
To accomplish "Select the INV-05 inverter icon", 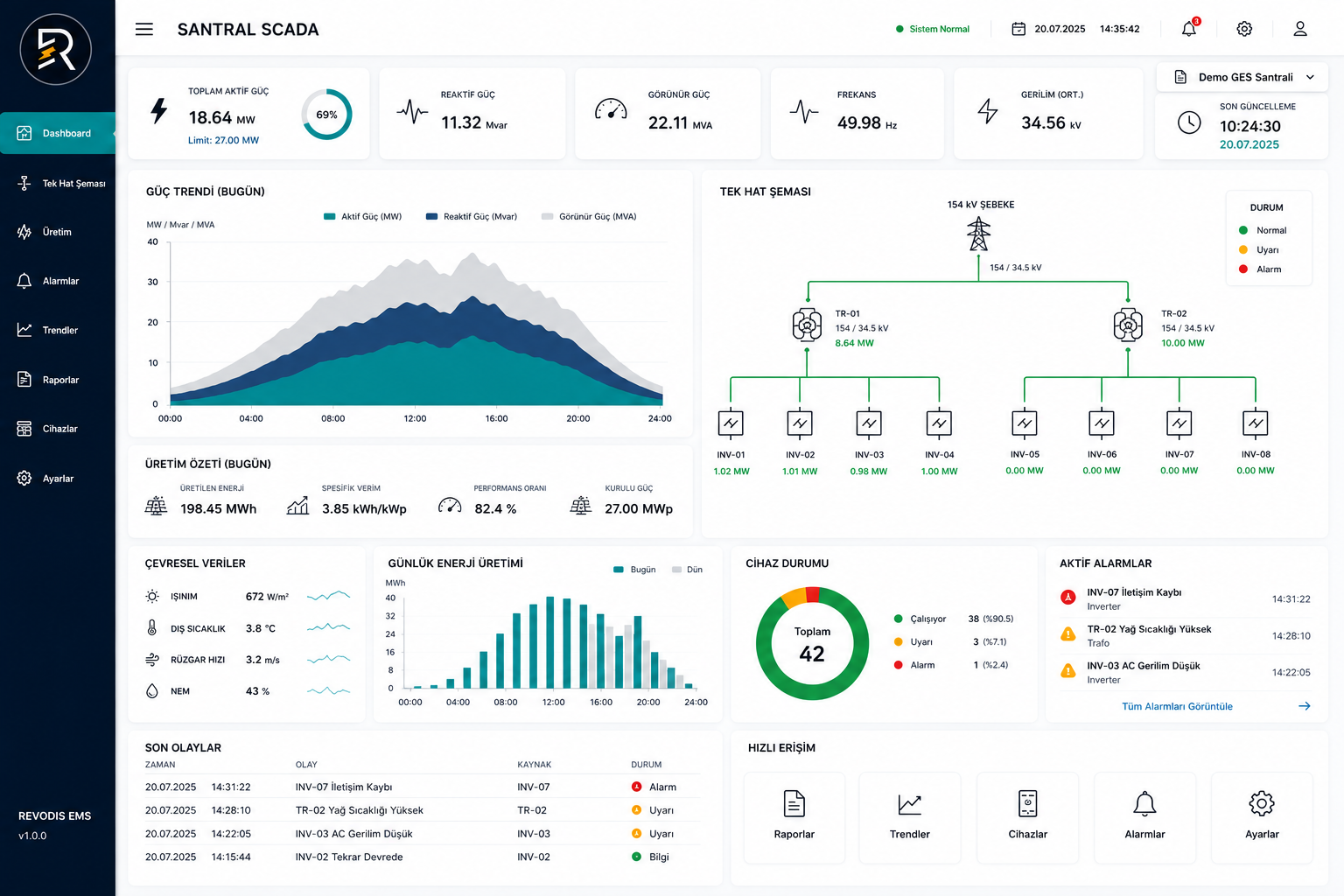I will tap(1025, 423).
